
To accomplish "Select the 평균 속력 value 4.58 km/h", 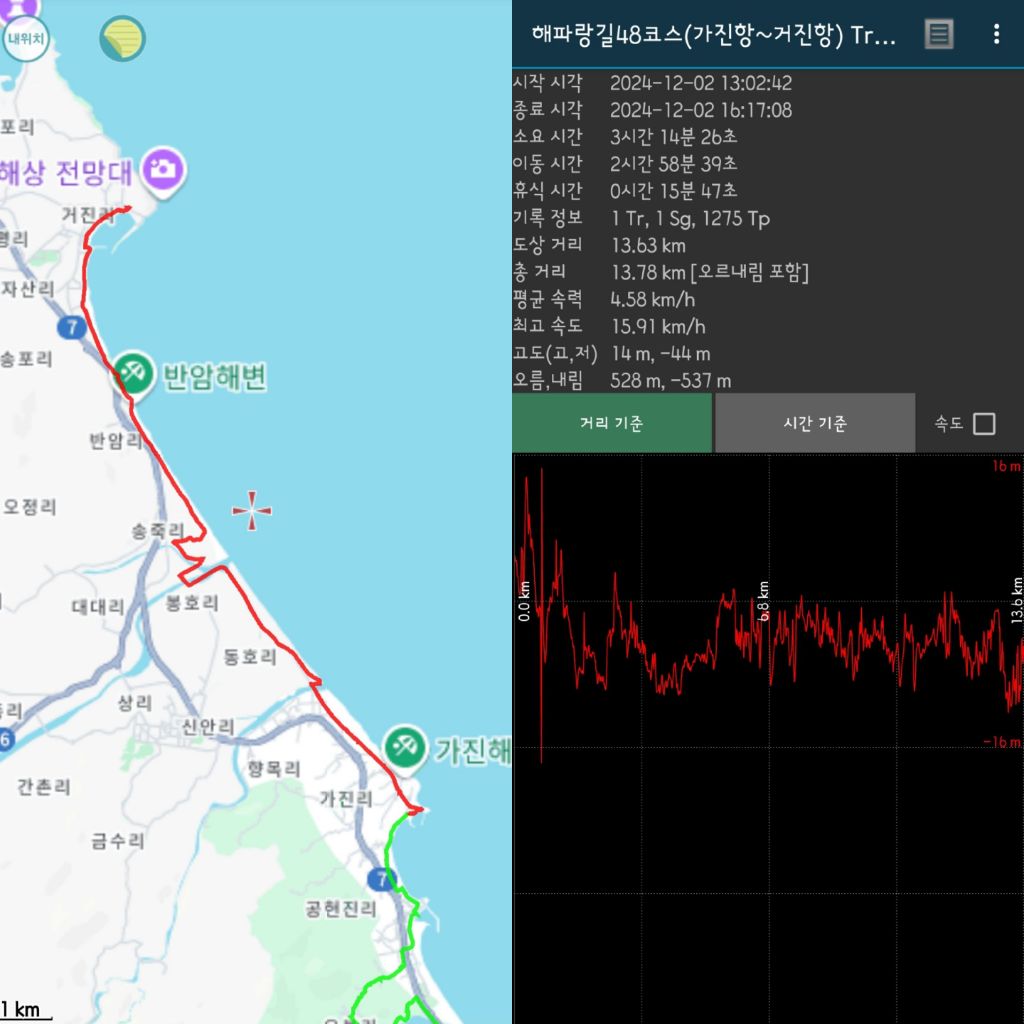I will click(652, 300).
